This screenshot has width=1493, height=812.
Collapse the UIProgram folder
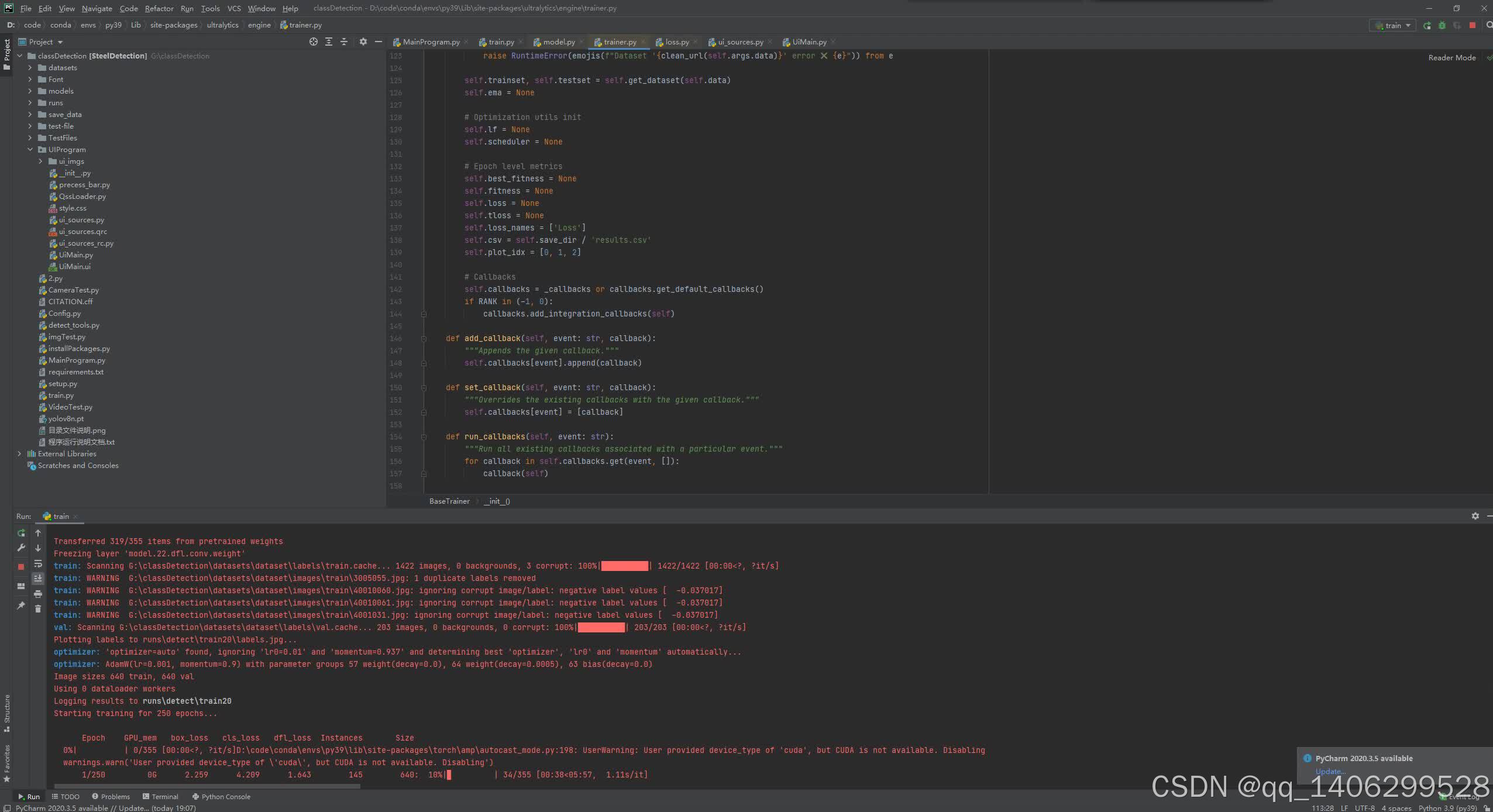tap(30, 150)
